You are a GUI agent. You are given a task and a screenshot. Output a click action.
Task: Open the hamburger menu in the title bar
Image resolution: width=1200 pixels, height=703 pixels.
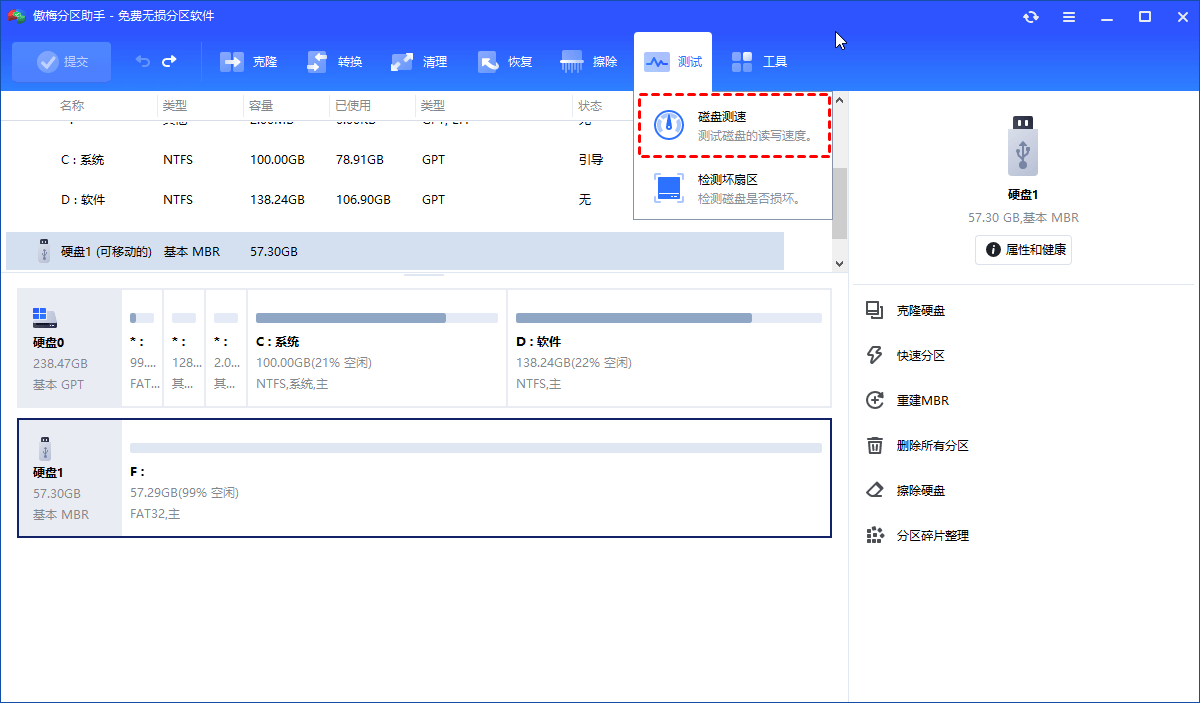(1068, 16)
